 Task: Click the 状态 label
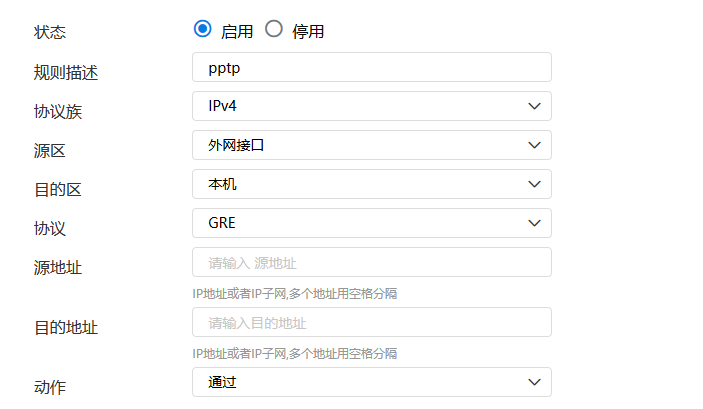point(50,32)
